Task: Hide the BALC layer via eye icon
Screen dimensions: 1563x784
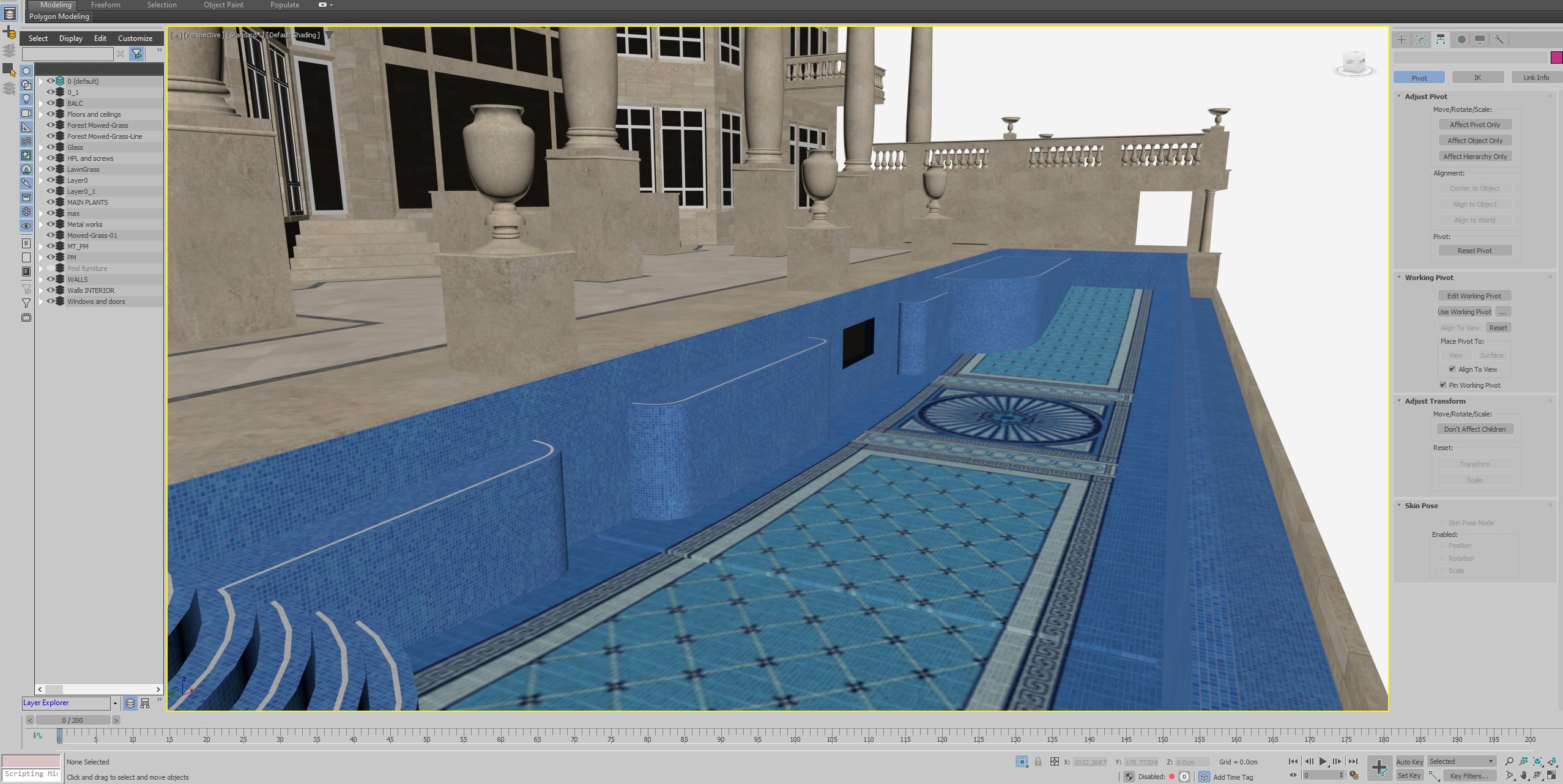Action: pos(51,103)
